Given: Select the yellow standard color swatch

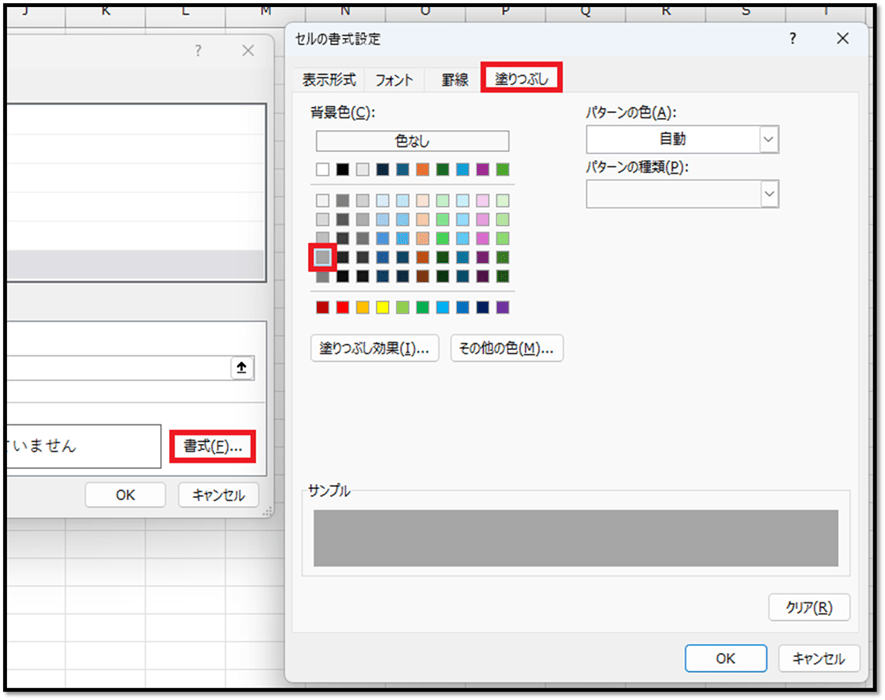Looking at the screenshot, I should pos(382,307).
